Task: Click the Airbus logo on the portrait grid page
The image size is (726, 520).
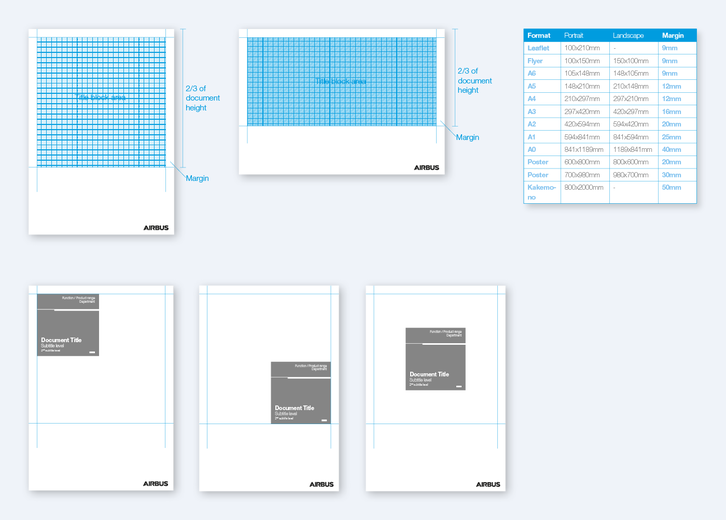Action: point(156,227)
